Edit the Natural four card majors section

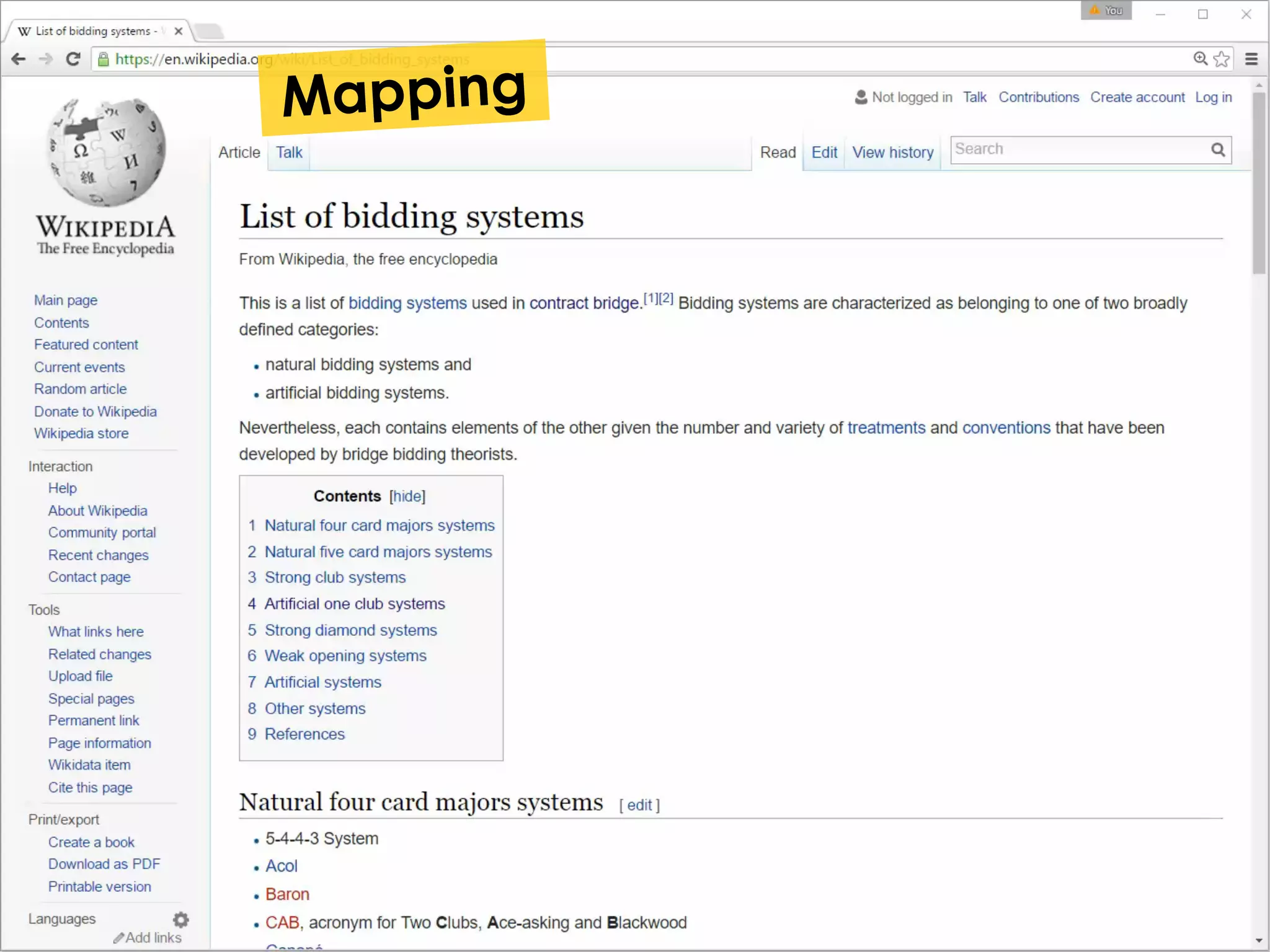point(639,805)
